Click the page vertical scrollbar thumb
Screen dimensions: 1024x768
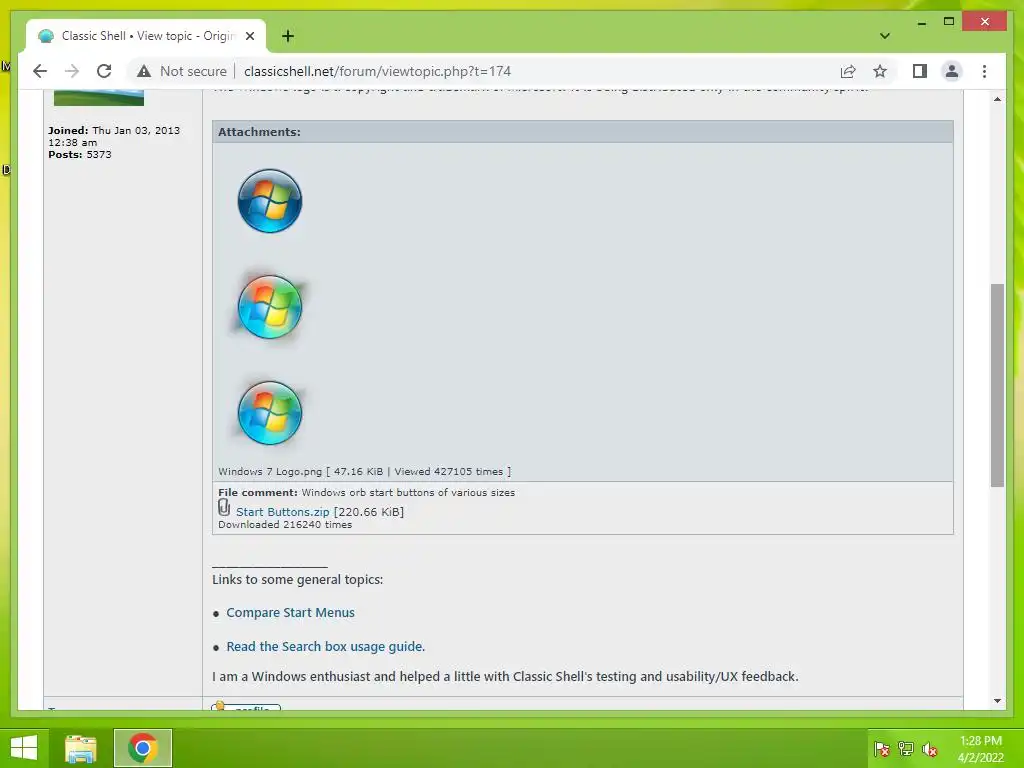tap(997, 385)
